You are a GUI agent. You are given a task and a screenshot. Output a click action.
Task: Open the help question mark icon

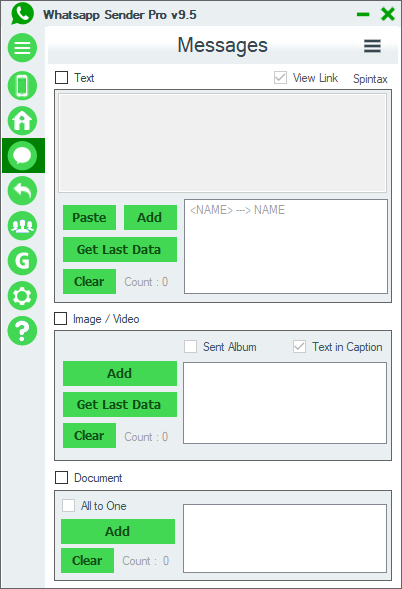pos(22,331)
